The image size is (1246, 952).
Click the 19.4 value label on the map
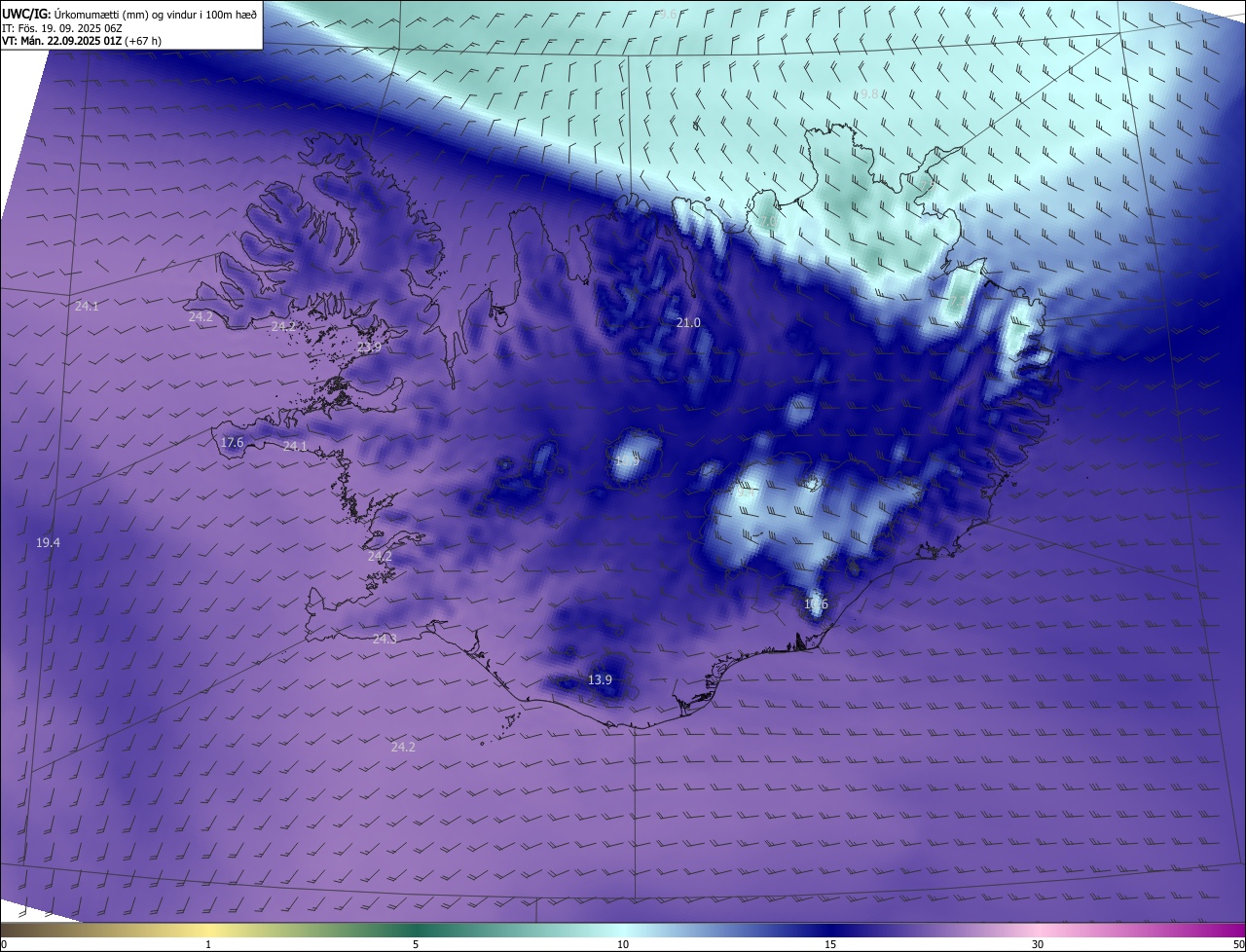pyautogui.click(x=48, y=542)
